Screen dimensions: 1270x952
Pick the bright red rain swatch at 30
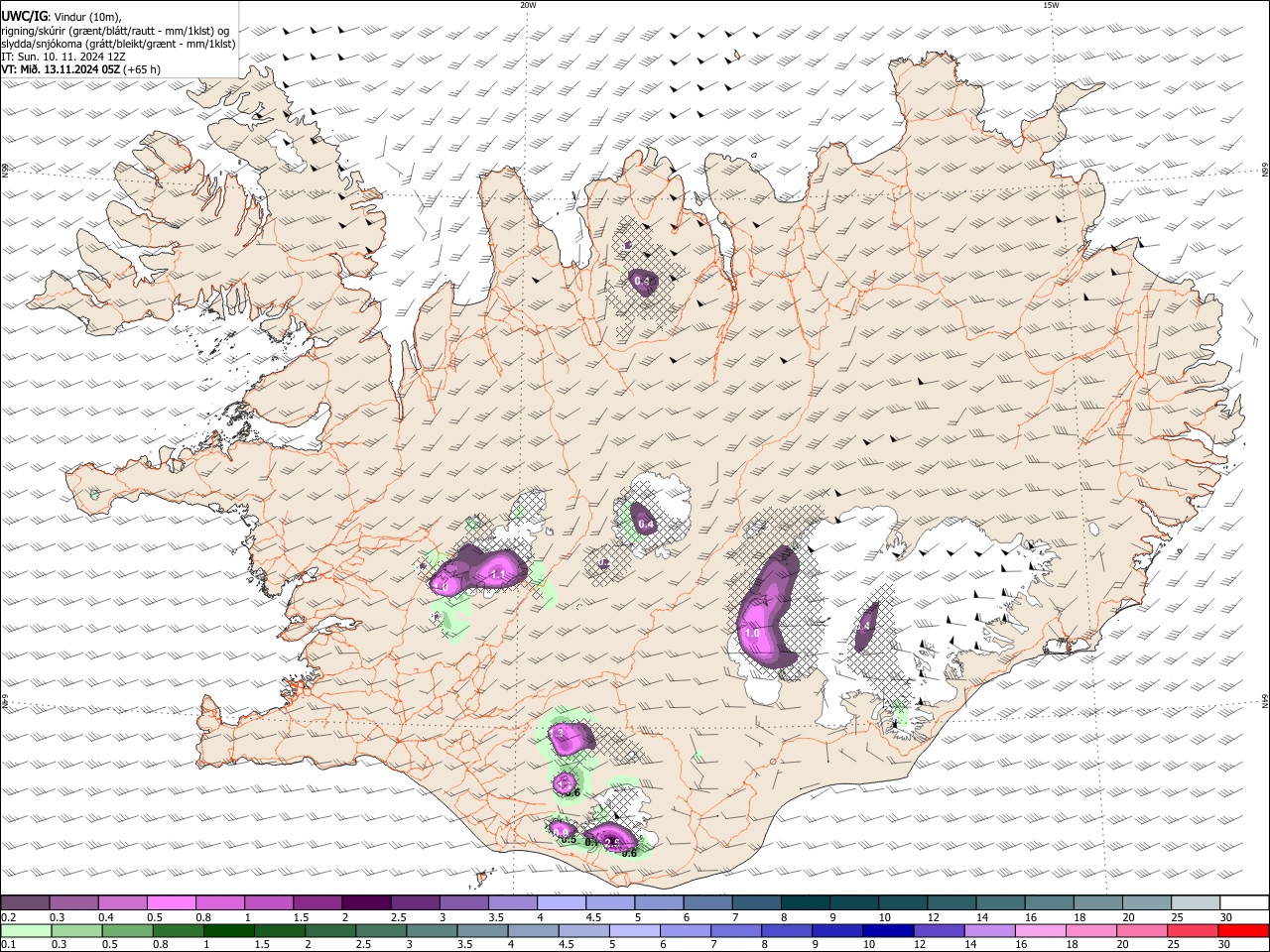pyautogui.click(x=1243, y=931)
